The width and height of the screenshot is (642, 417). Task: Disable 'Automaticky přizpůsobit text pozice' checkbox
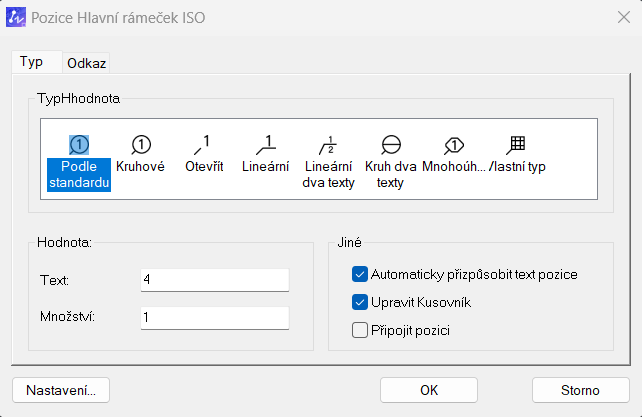360,273
